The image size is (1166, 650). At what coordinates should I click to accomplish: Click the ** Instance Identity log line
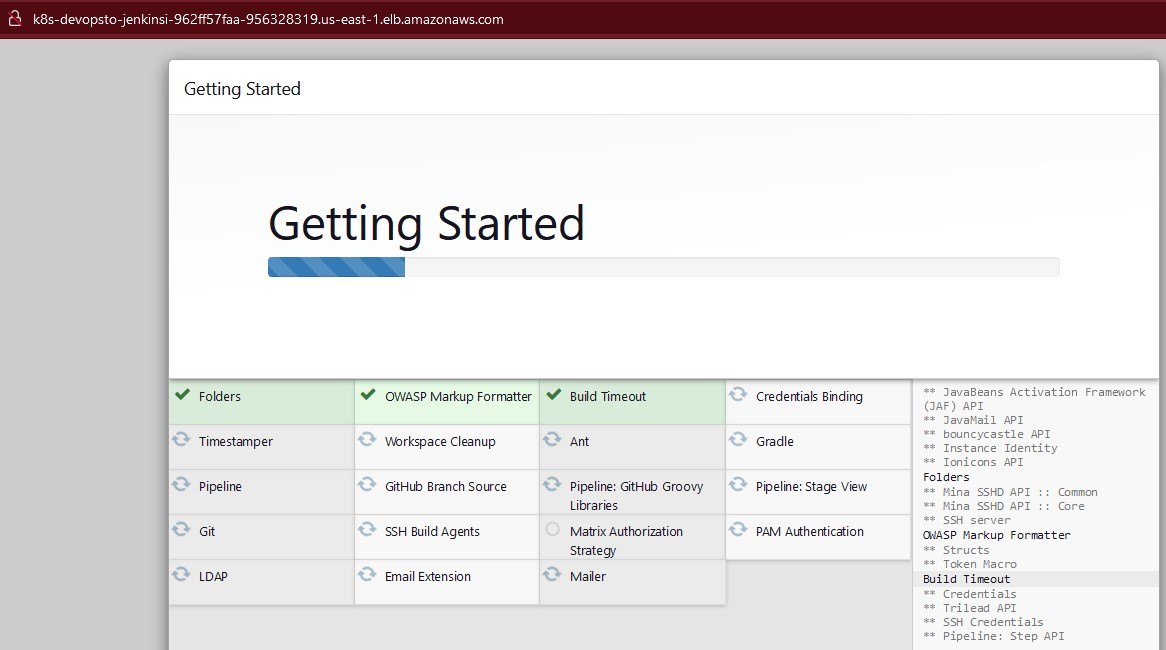pyautogui.click(x=990, y=448)
